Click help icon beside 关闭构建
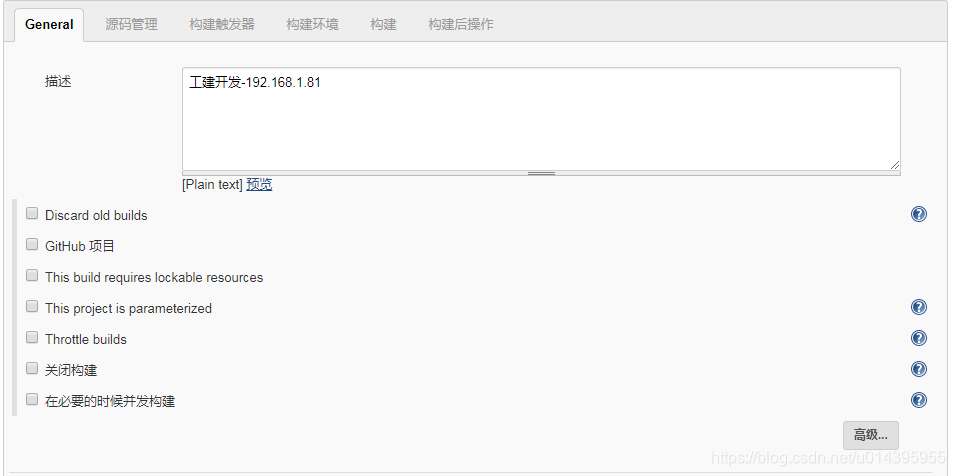The width and height of the screenshot is (955, 476). 918,369
